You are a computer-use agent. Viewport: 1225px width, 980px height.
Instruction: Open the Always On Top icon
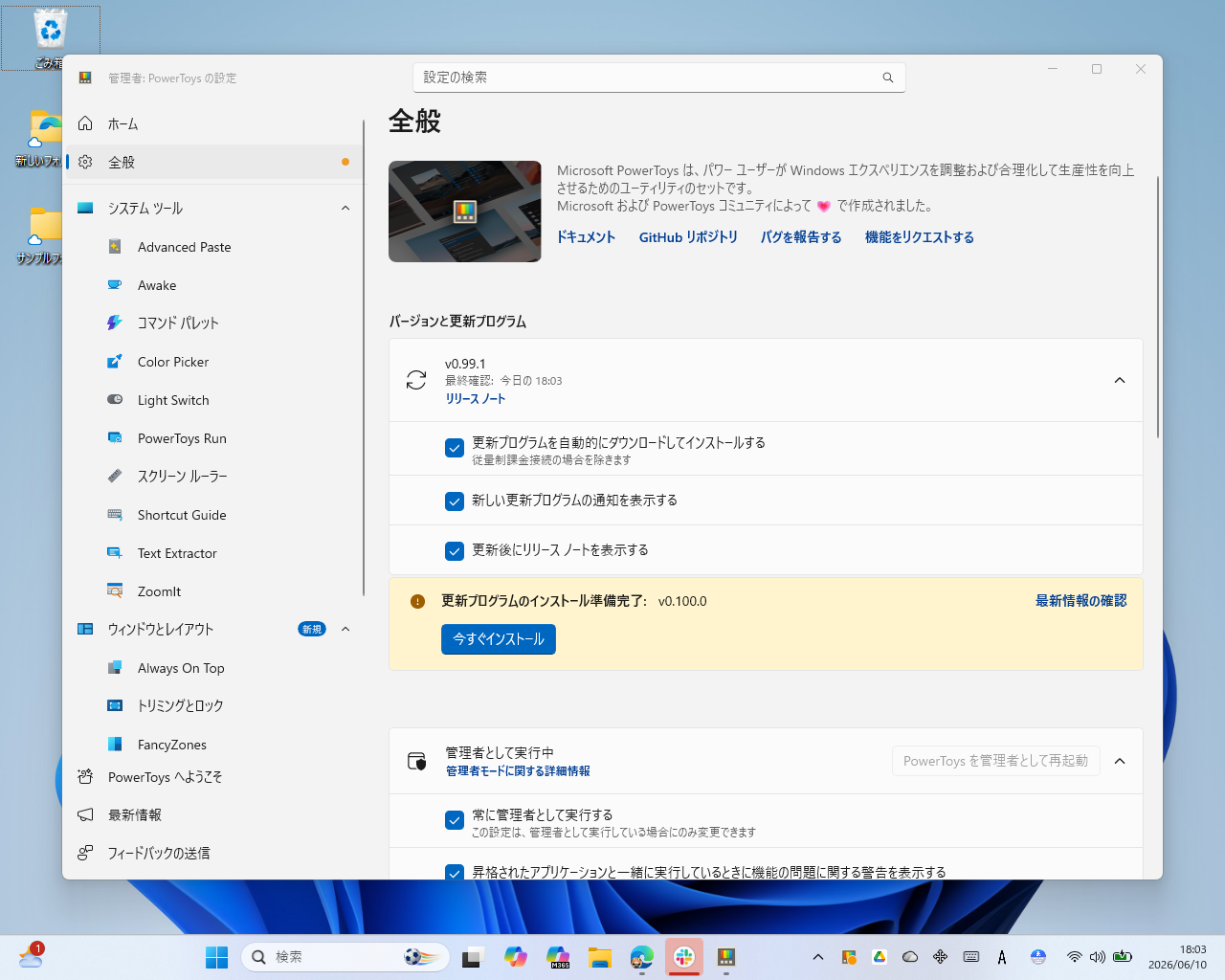pyautogui.click(x=115, y=668)
